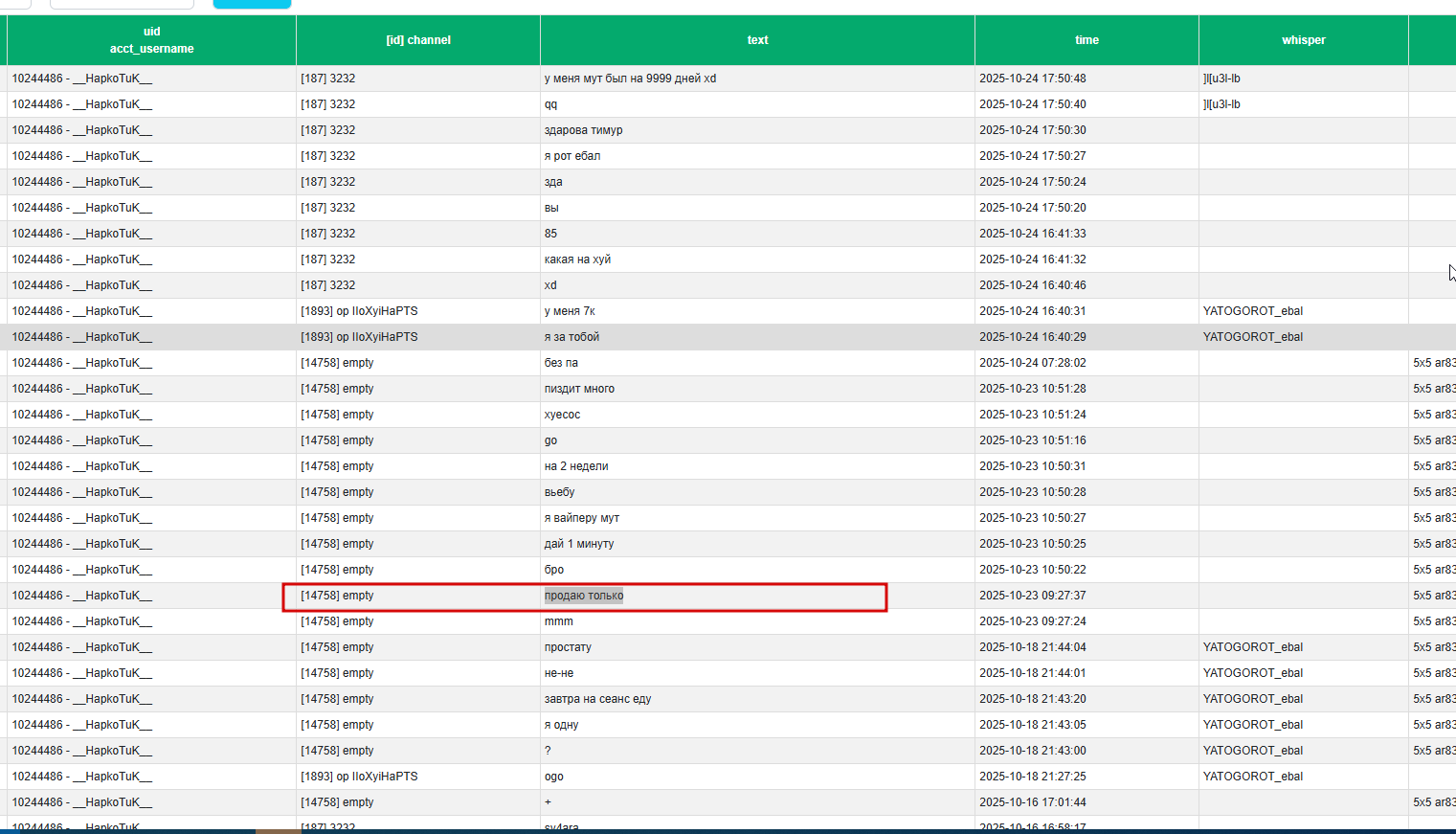Image resolution: width=1456 pixels, height=834 pixels.
Task: Click the "uid acct_username" column header
Action: point(151,40)
